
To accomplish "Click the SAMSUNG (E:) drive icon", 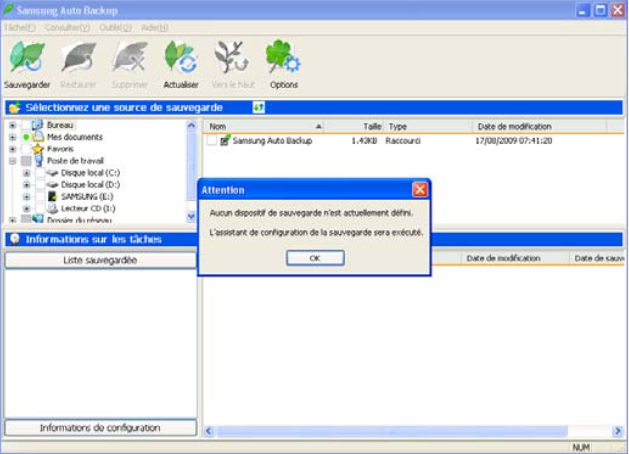I will 52,197.
